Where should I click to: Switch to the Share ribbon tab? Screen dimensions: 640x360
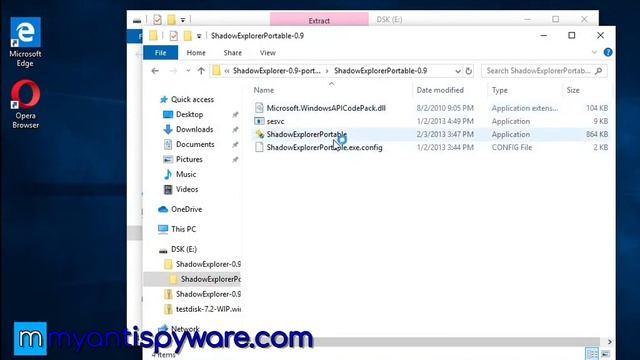coord(233,53)
